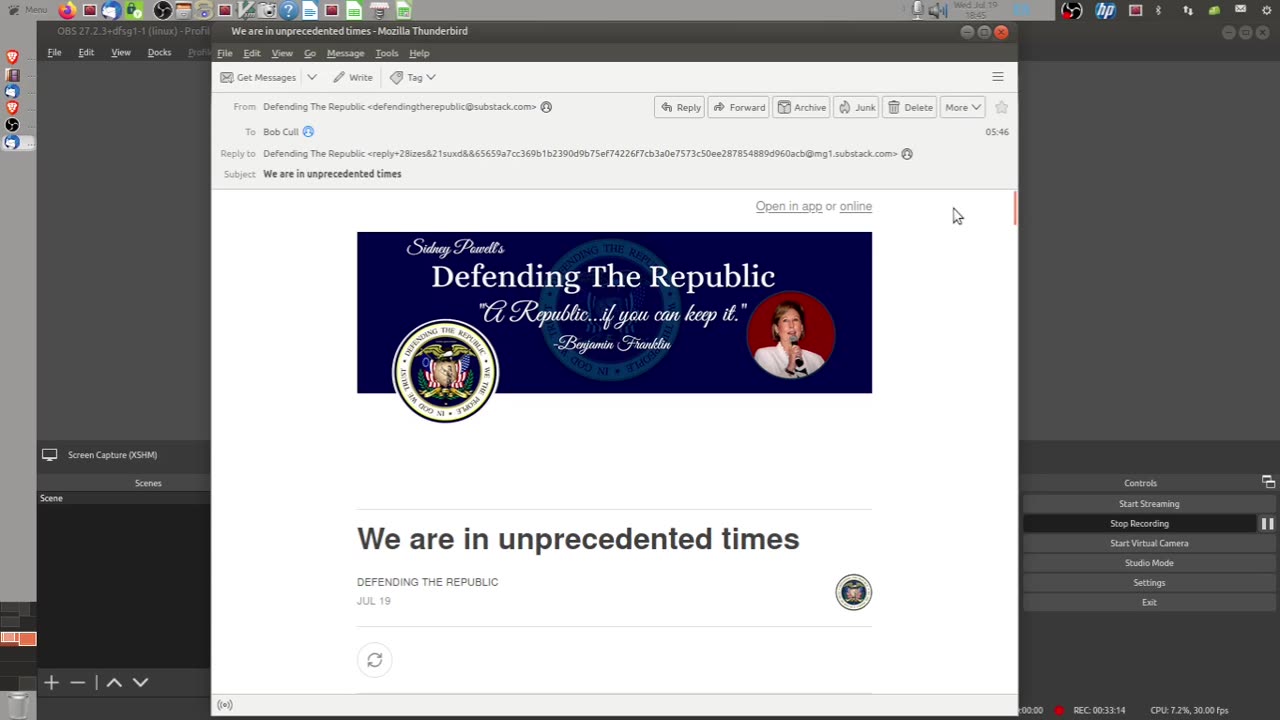The image size is (1280, 720).
Task: Click the Bluetooth tray icon
Action: tap(1159, 10)
